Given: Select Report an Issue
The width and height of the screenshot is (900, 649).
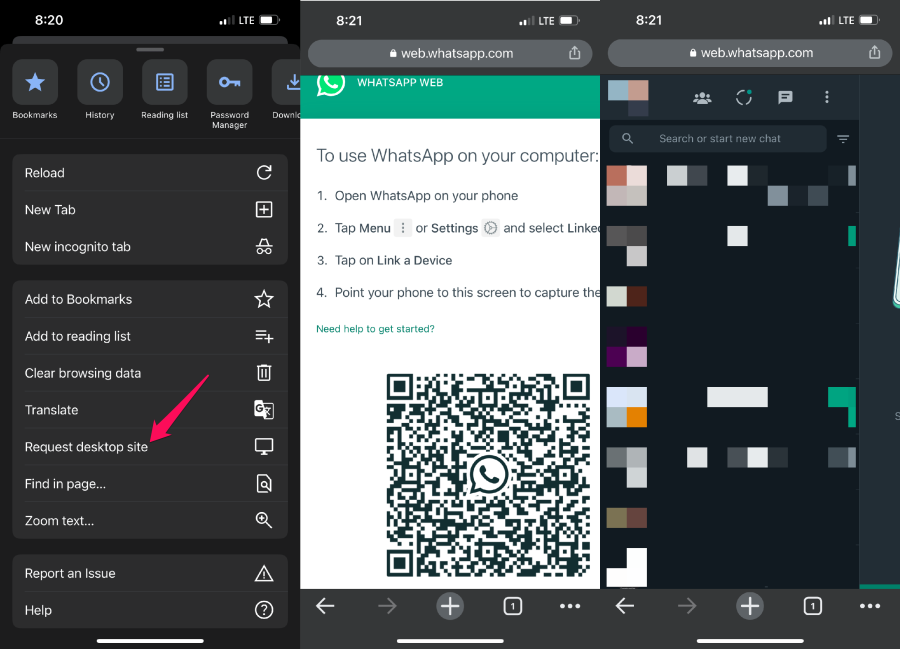Looking at the screenshot, I should tap(150, 573).
